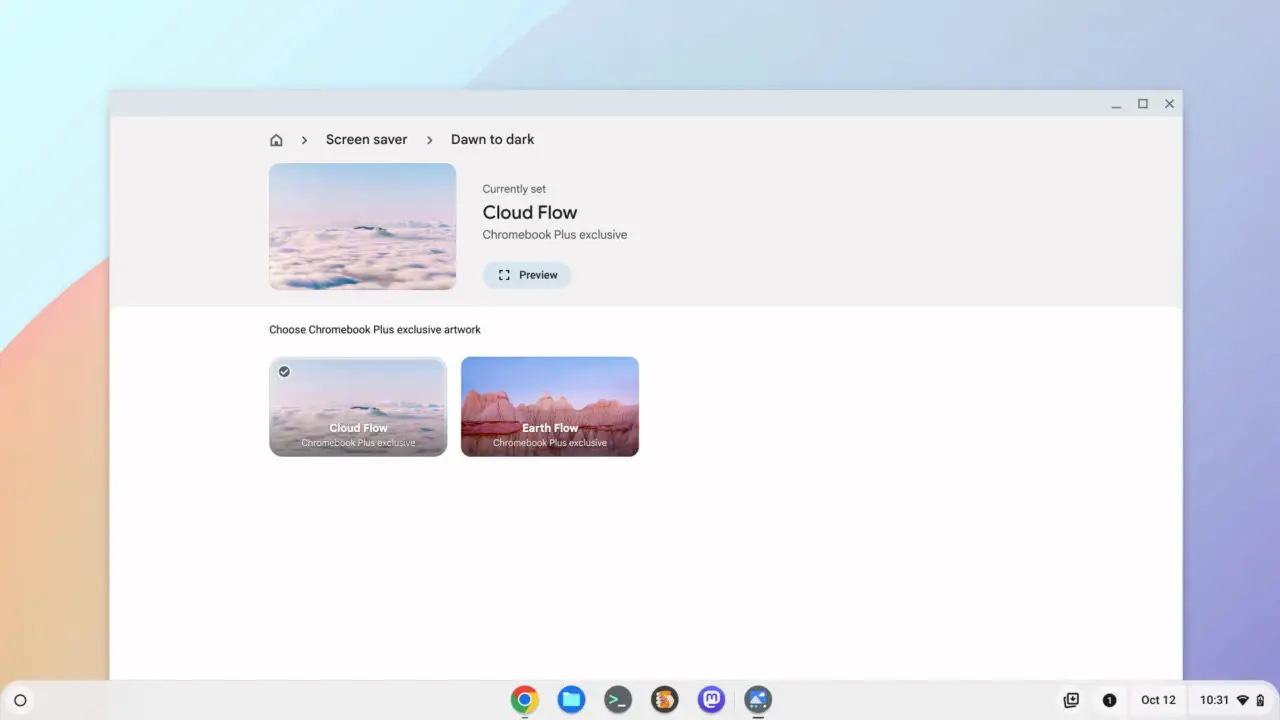Screen dimensions: 1280x720
Task: Click the Wi-Fi status icon
Action: click(1243, 700)
